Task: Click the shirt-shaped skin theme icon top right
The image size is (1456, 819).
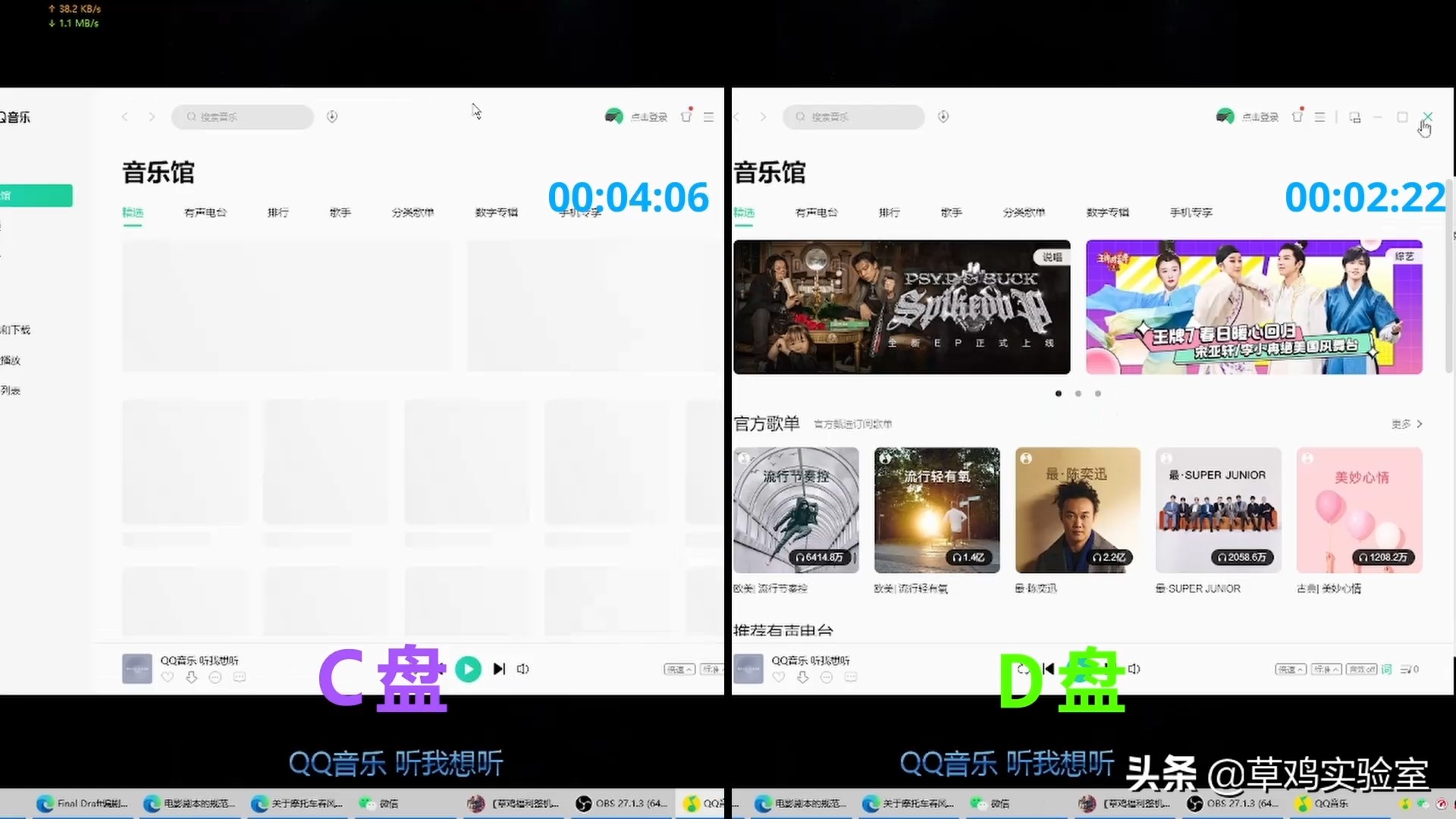Action: pos(1298,116)
